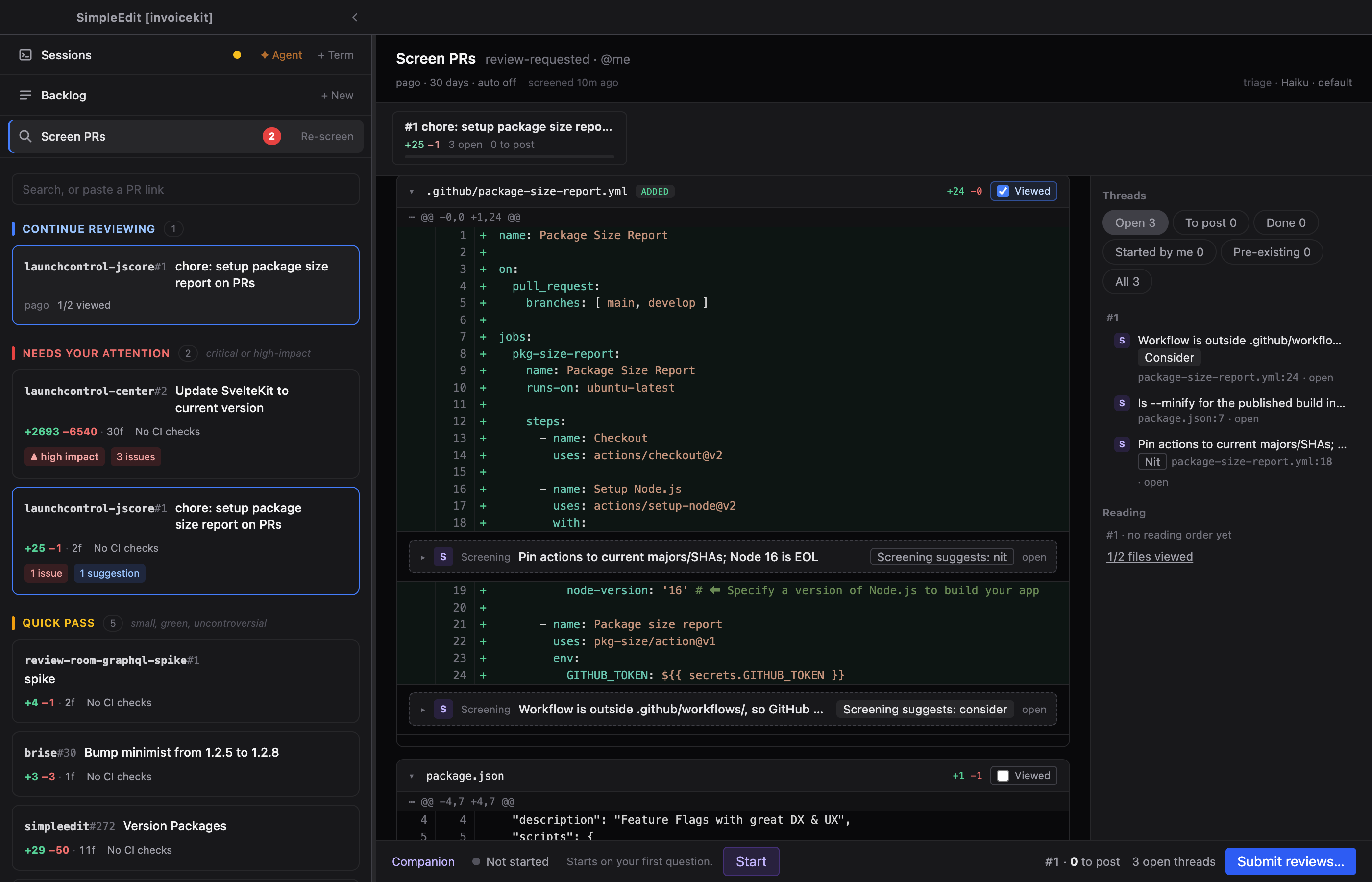Click the red 2 badge on Screen PRs
The image size is (1372, 882).
(271, 136)
